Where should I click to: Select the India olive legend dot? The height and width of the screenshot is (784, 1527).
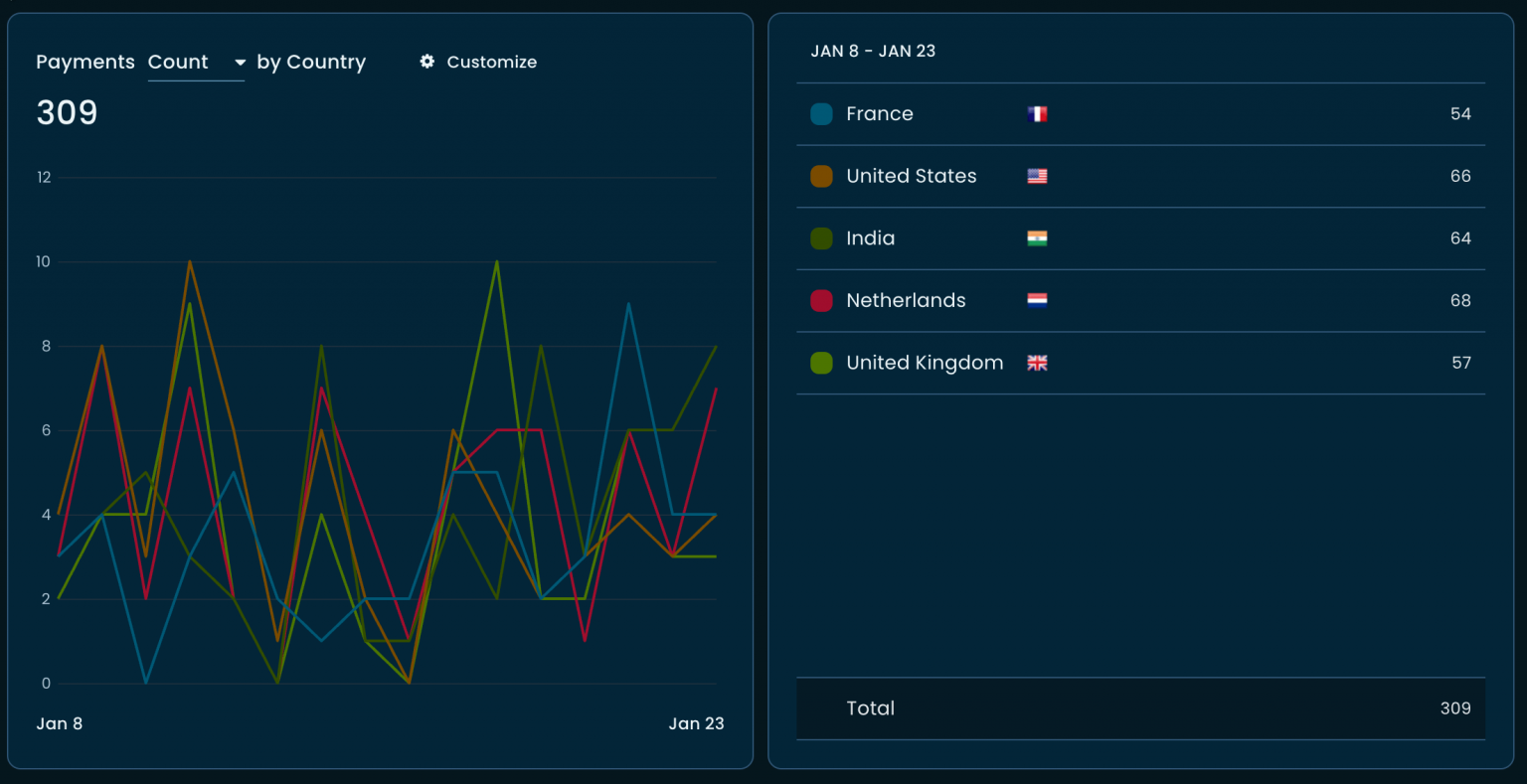(x=820, y=237)
